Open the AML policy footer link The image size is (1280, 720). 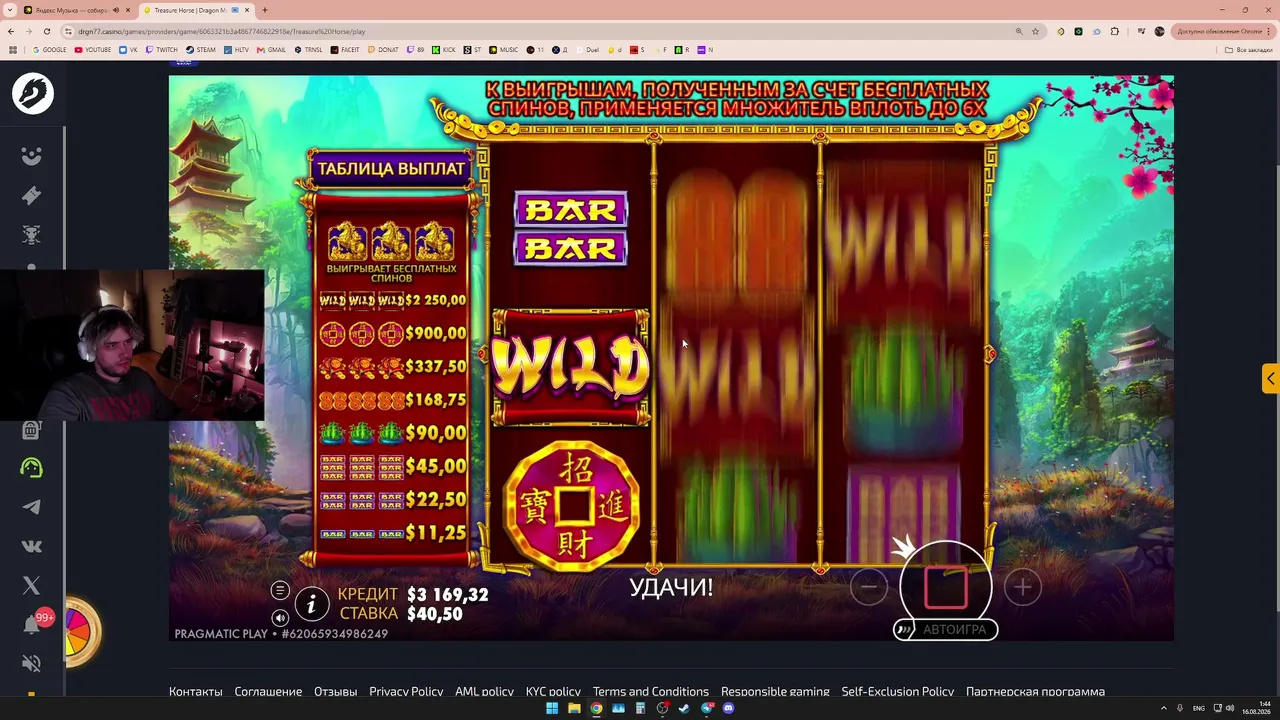tap(484, 691)
